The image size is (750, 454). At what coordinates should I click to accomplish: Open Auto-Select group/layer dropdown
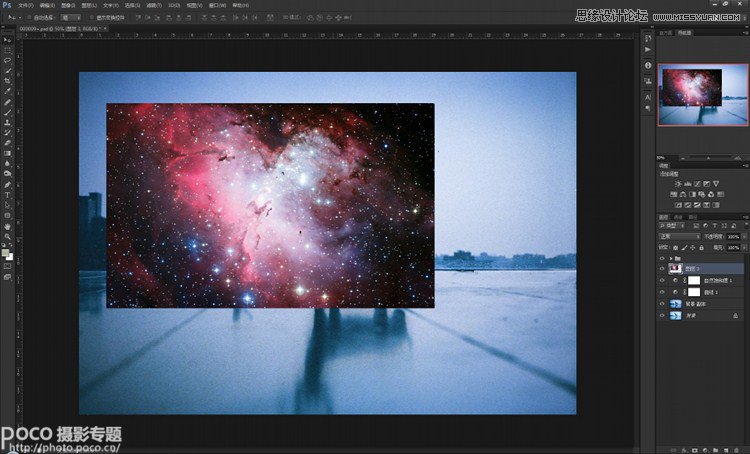(71, 18)
